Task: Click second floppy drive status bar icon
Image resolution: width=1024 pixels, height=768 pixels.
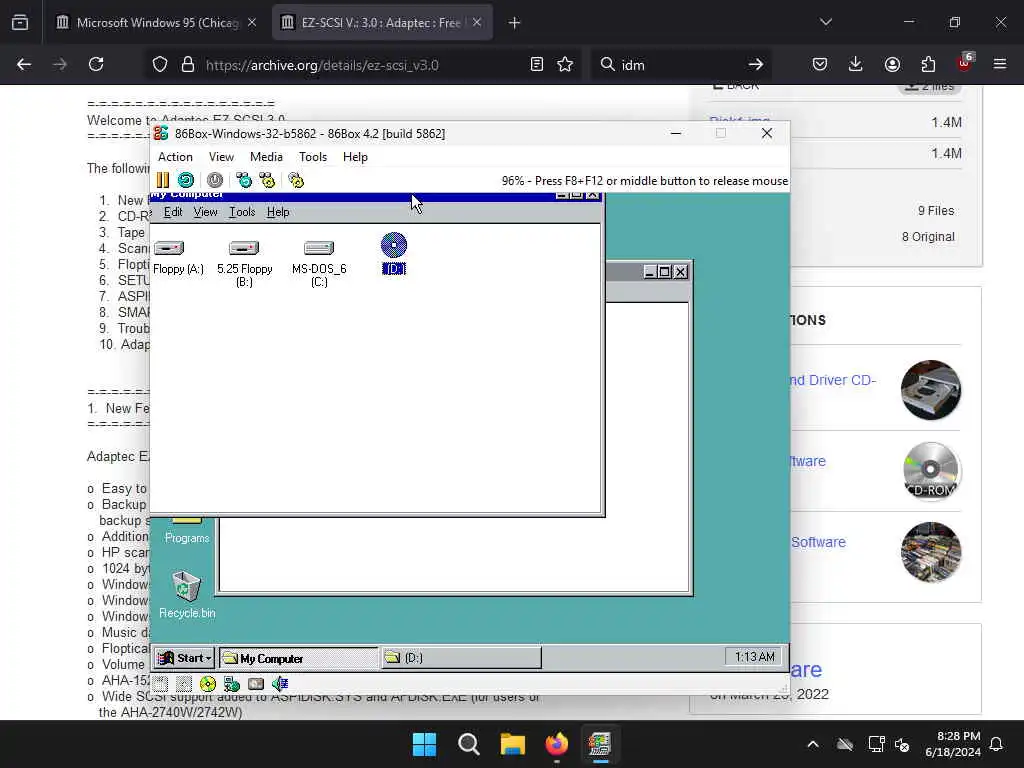Action: (x=184, y=684)
